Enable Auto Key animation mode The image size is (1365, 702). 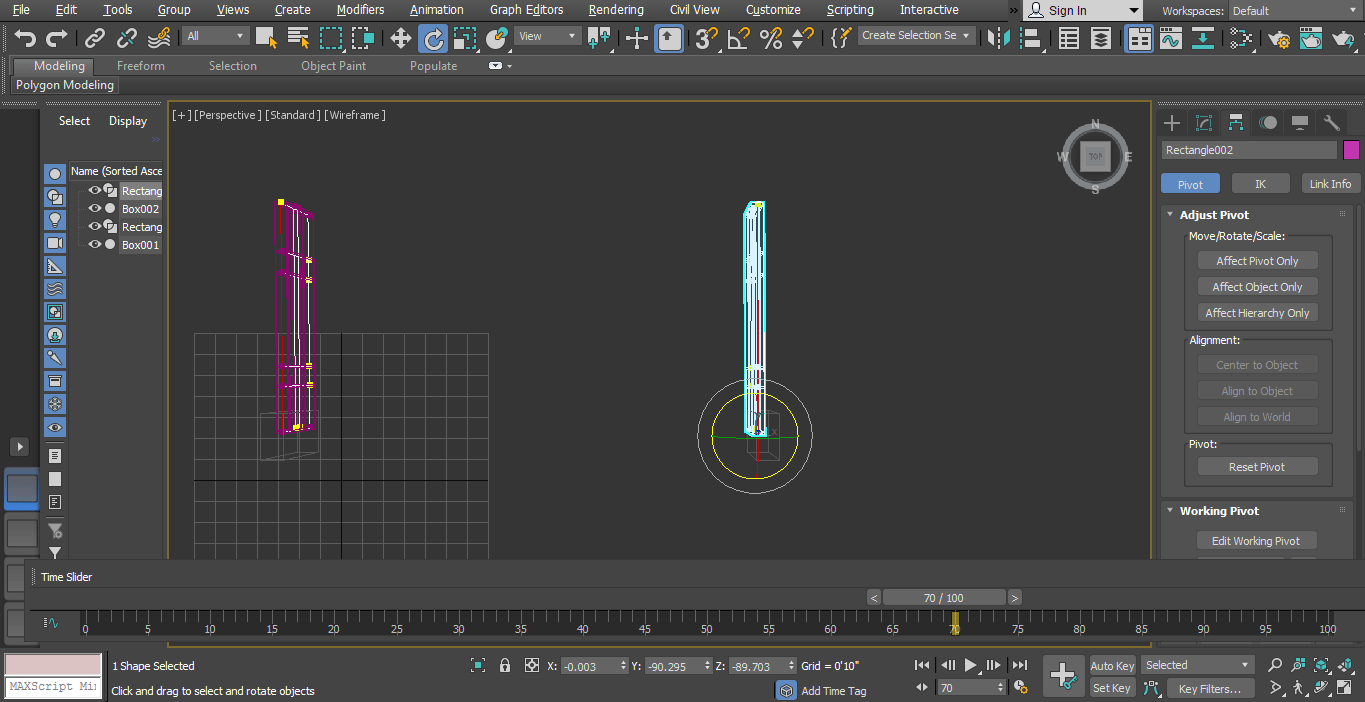tap(1112, 665)
